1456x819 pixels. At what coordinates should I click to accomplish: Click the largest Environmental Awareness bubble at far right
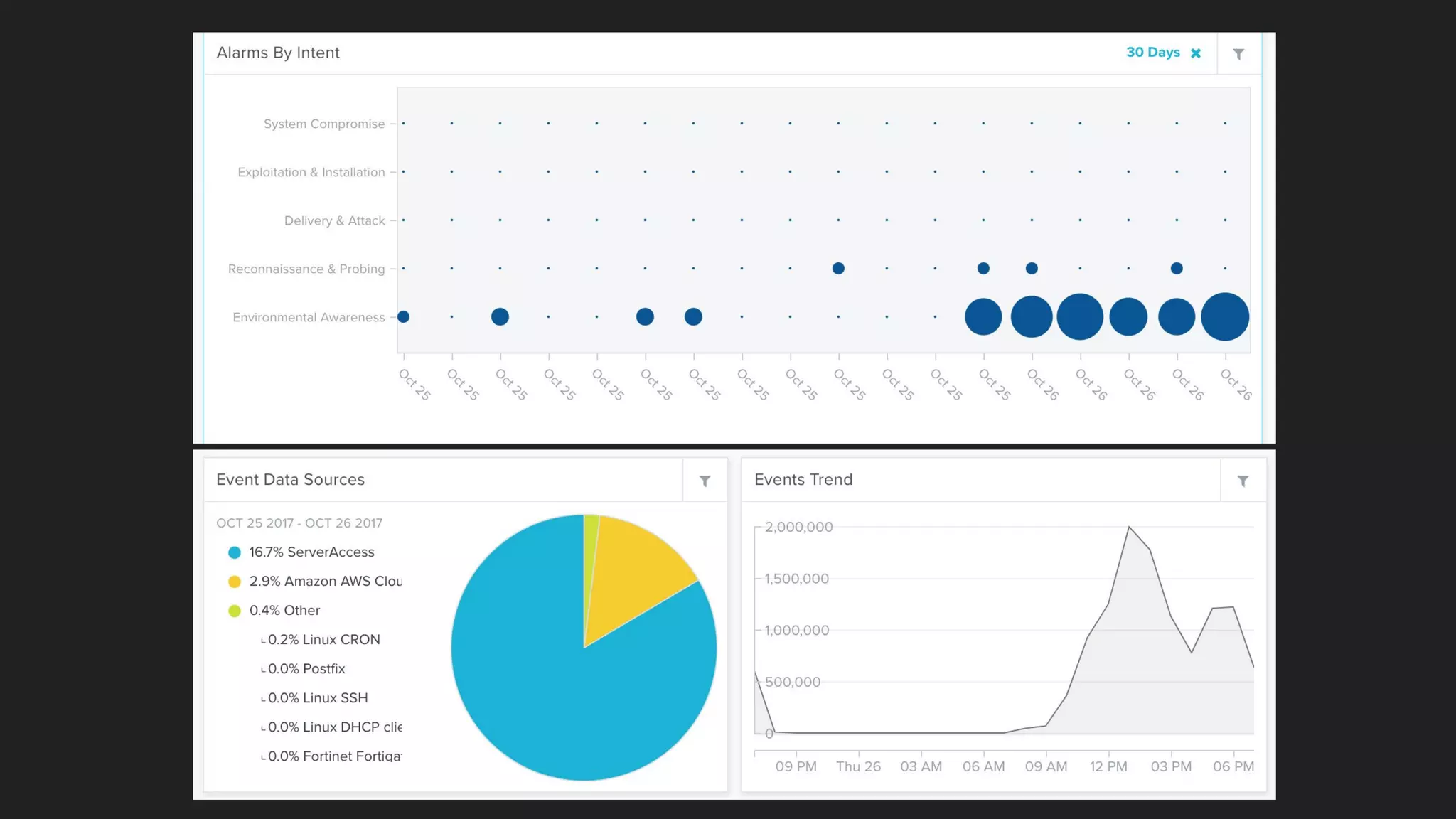coord(1224,316)
